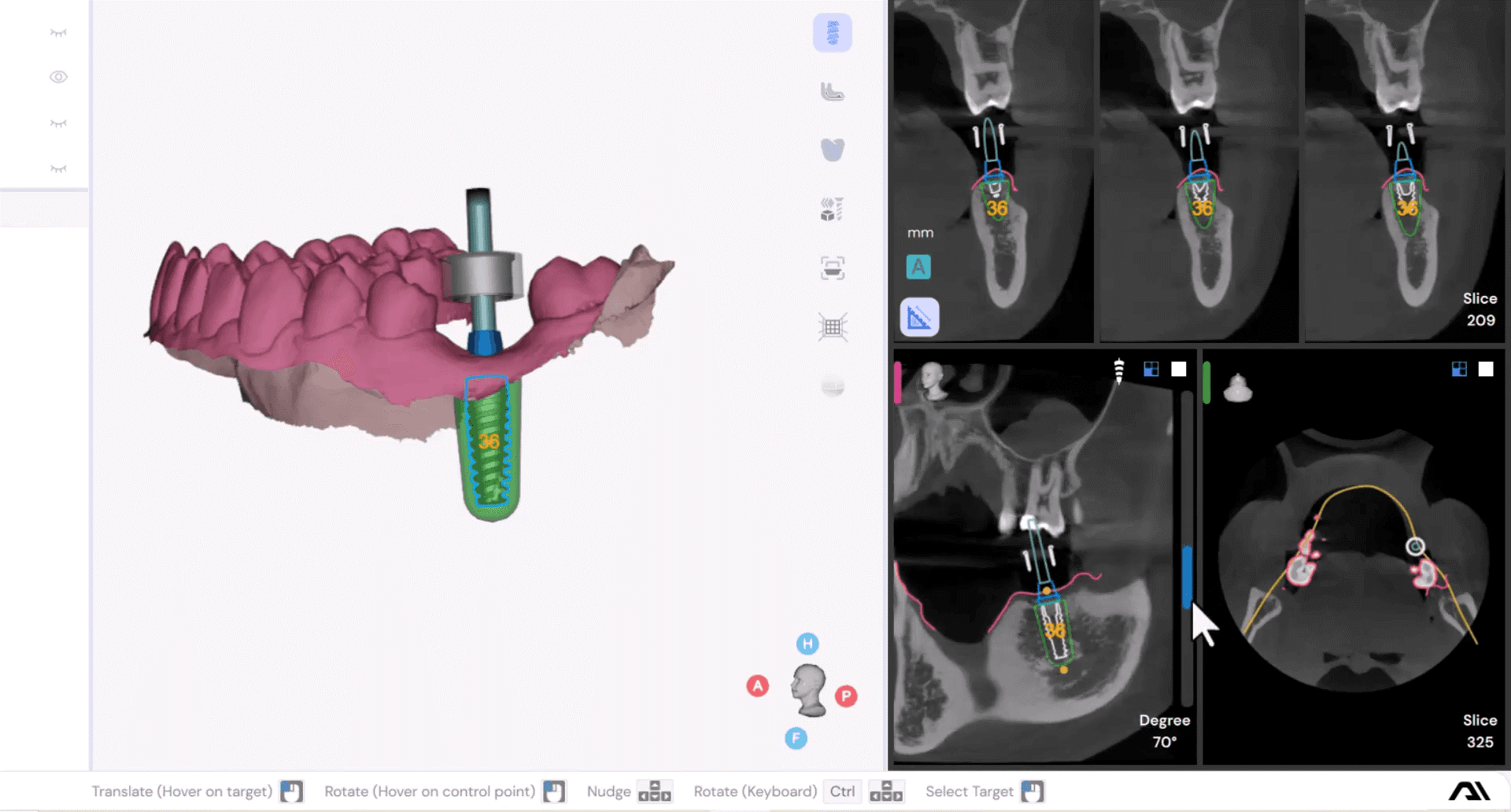1511x812 pixels.
Task: Click the scan capture frame icon
Action: pyautogui.click(x=832, y=268)
